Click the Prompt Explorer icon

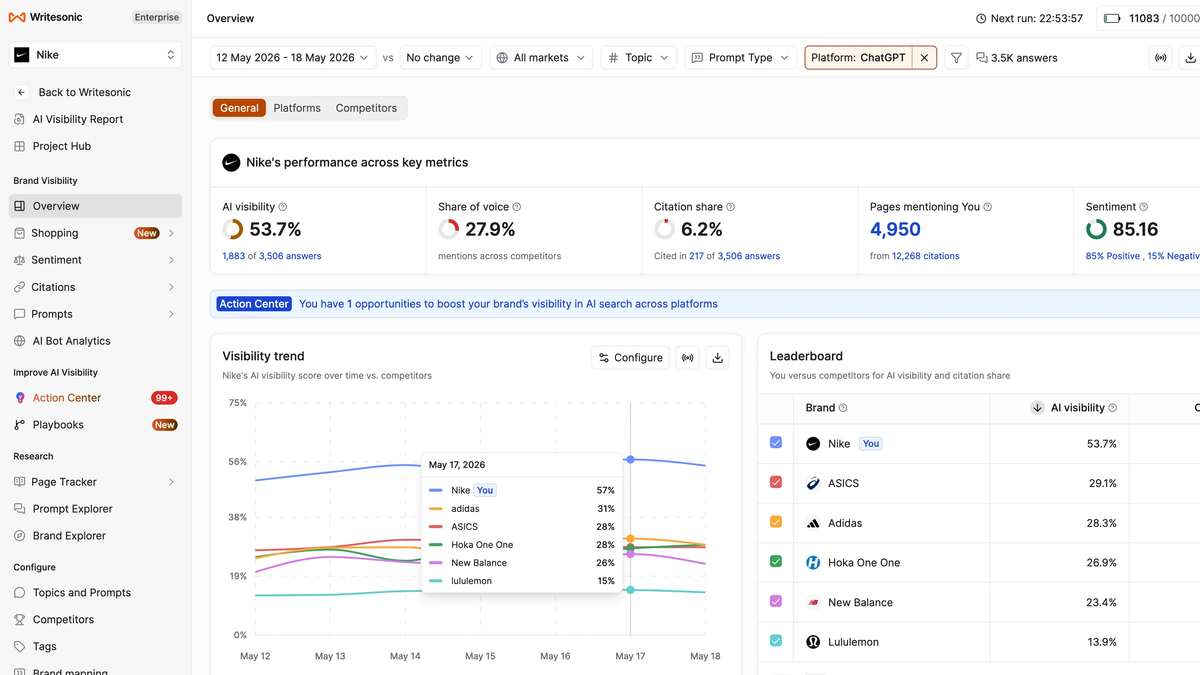tap(20, 509)
